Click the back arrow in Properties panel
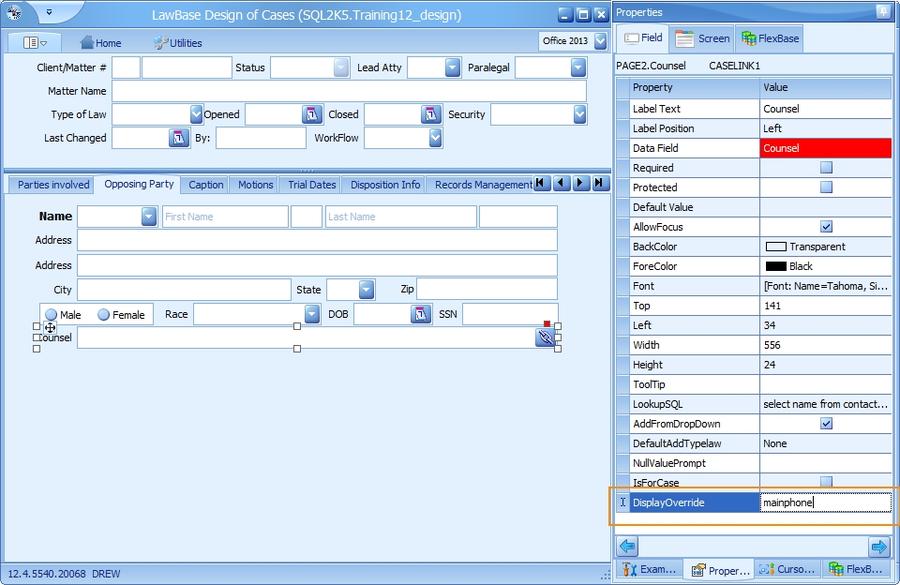900x585 pixels. [x=628, y=546]
